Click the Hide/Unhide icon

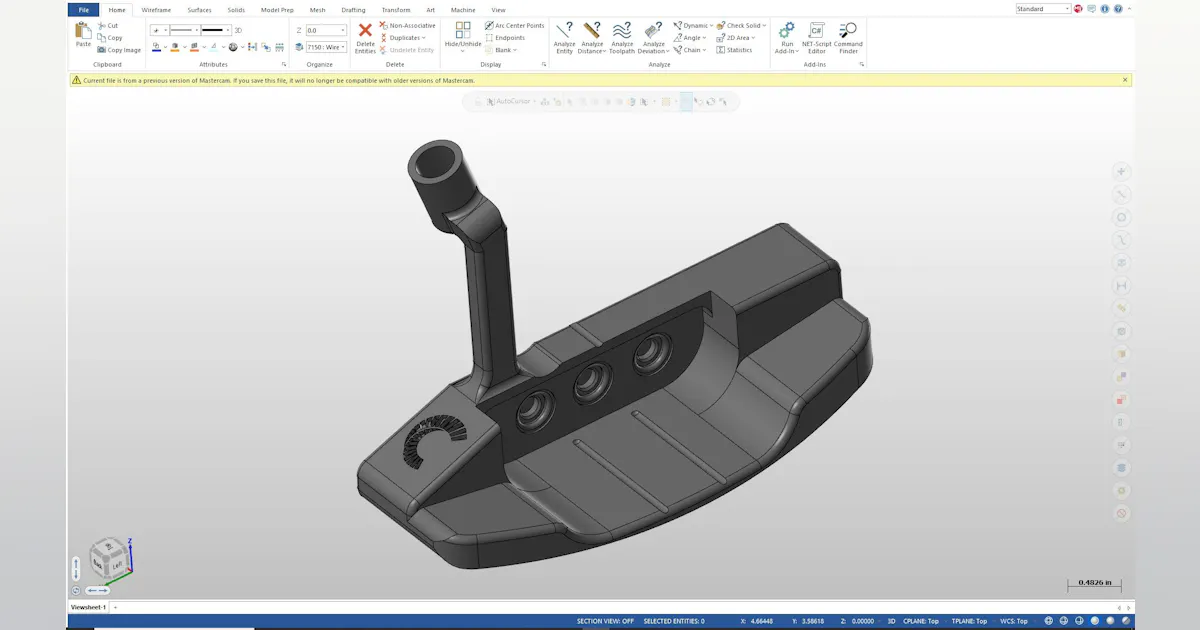click(463, 30)
